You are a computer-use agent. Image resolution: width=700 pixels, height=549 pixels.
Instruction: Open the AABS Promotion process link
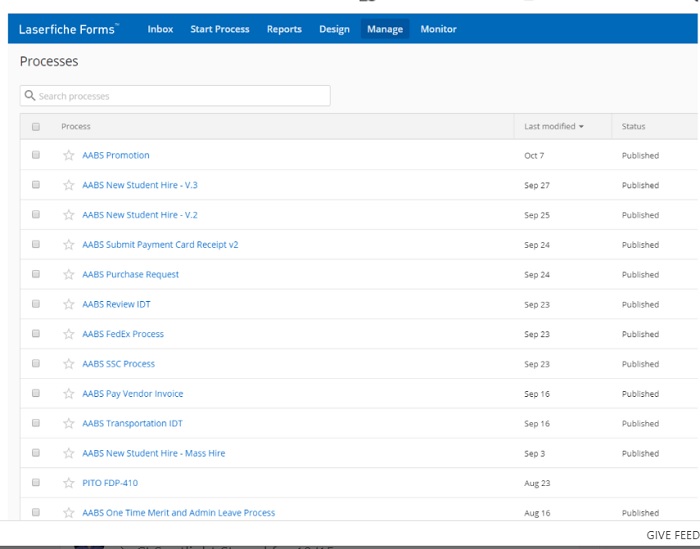[116, 155]
